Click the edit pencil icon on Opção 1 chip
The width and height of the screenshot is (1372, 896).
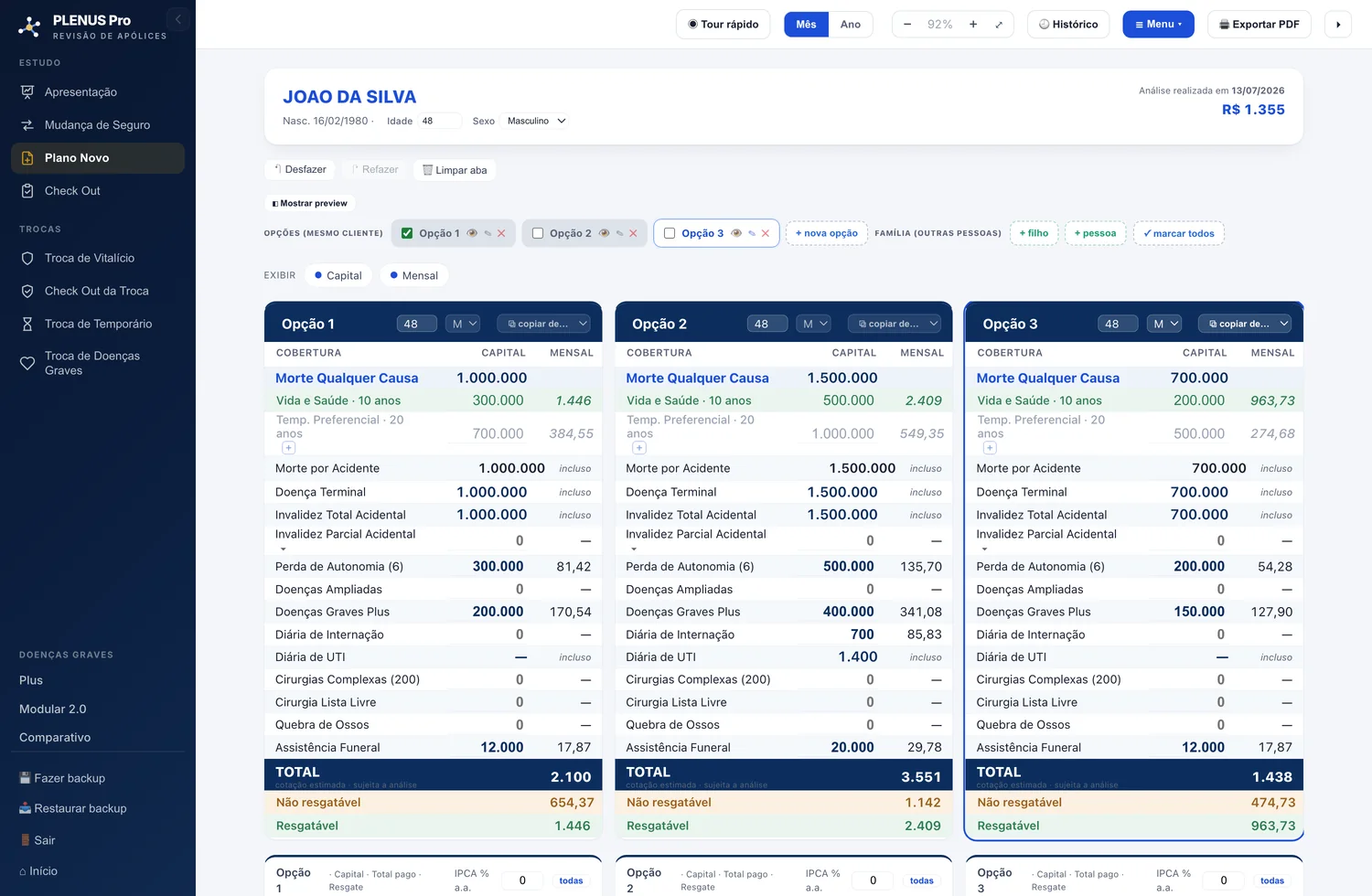(x=488, y=234)
